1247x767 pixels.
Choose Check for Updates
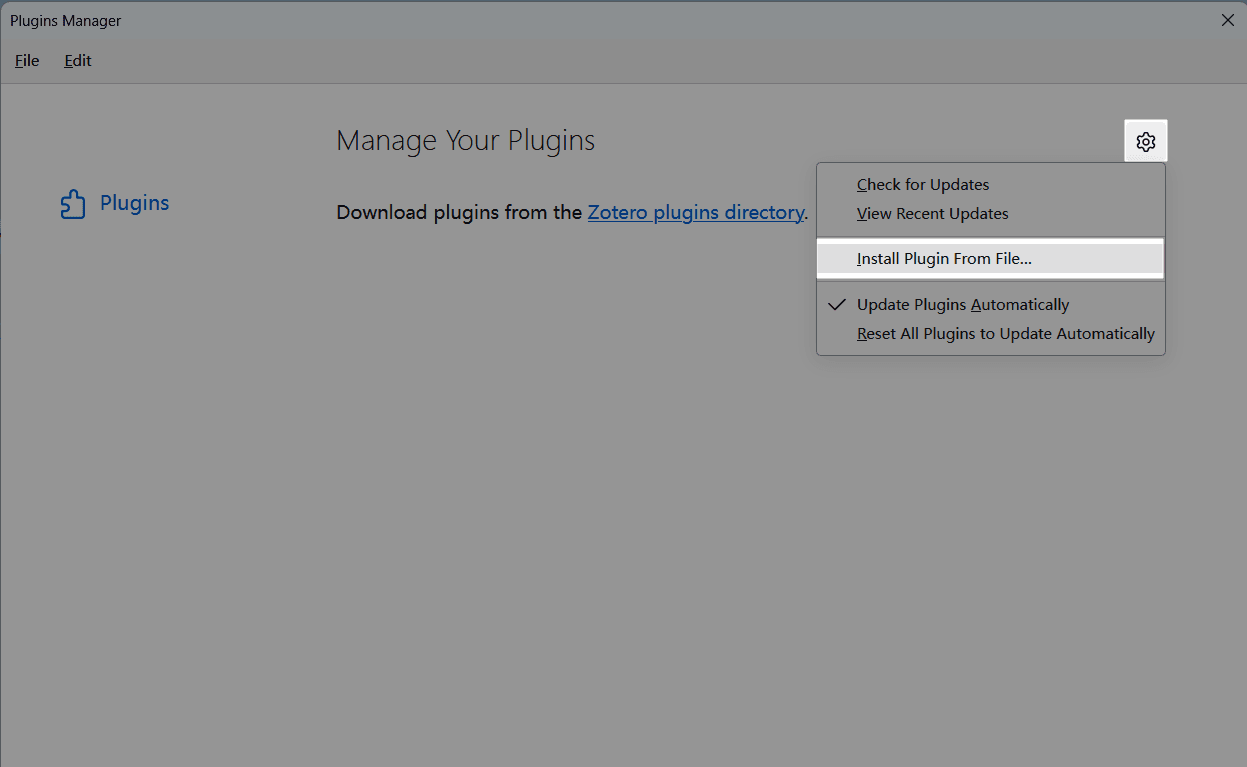pyautogui.click(x=922, y=185)
